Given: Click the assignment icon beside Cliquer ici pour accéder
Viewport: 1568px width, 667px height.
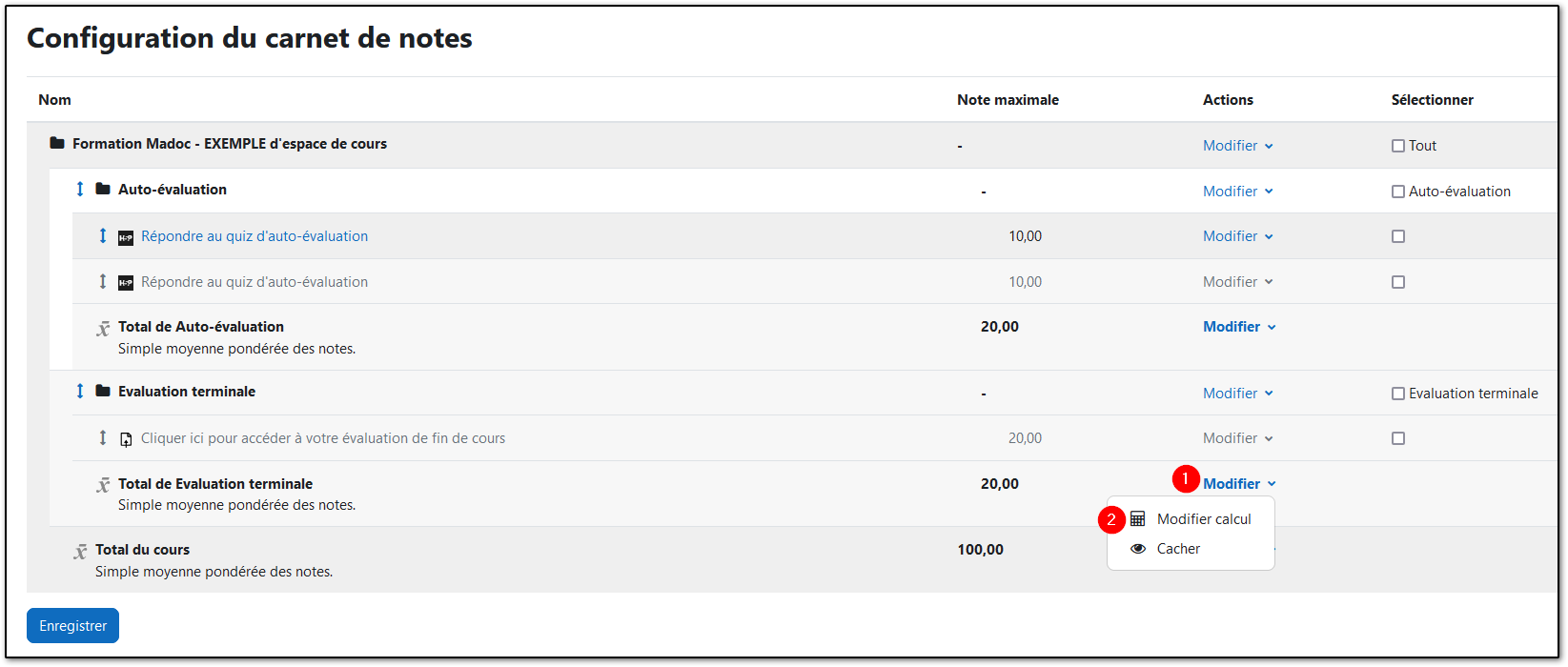Looking at the screenshot, I should pyautogui.click(x=126, y=439).
